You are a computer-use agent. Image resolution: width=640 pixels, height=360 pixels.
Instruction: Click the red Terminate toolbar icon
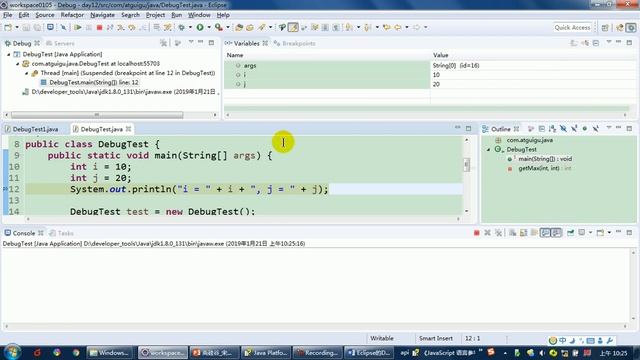click(99, 27)
